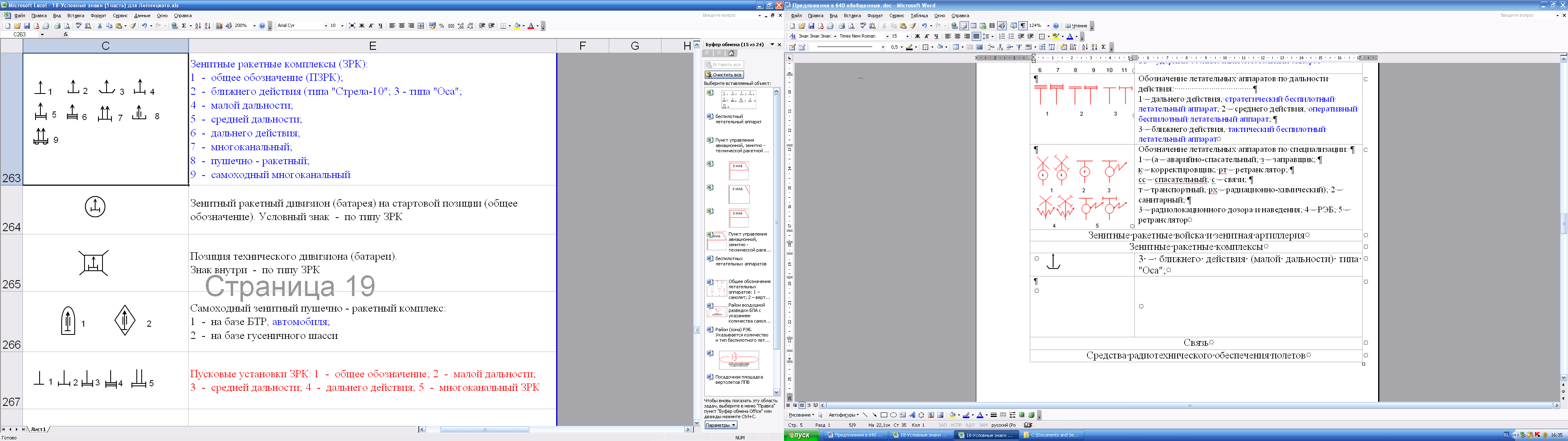Image resolution: width=1568 pixels, height=441 pixels.
Task: Select the Лист1 sheet tab
Action: coord(38,430)
